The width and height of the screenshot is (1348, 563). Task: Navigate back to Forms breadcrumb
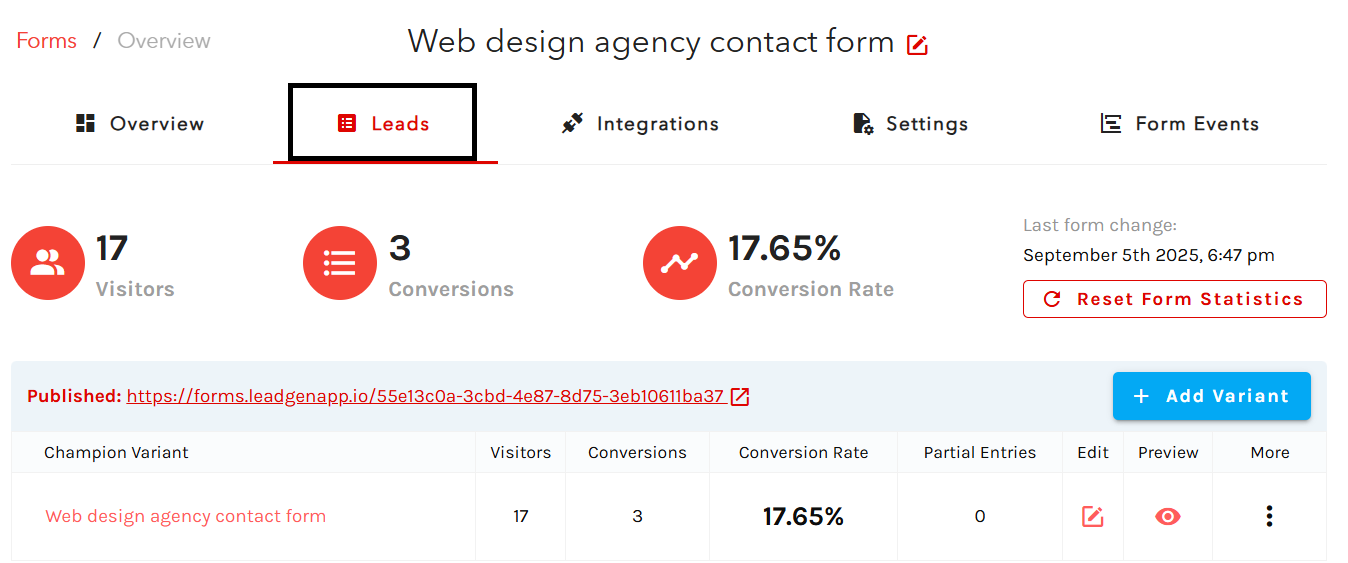[x=47, y=41]
